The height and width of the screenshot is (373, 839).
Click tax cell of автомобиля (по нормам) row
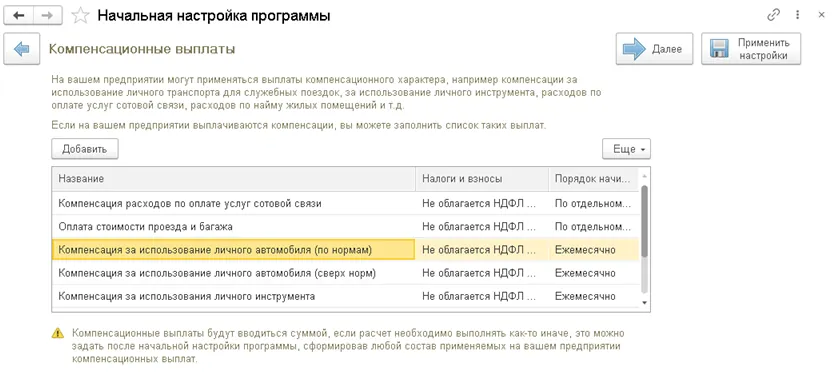click(482, 250)
